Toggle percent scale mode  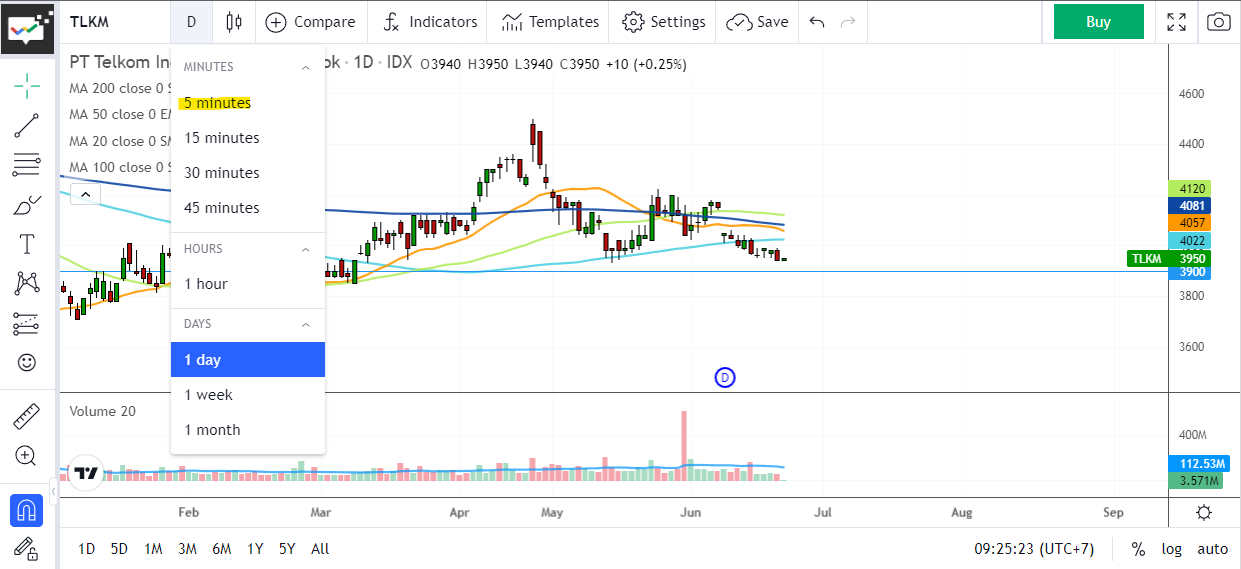tap(1138, 549)
